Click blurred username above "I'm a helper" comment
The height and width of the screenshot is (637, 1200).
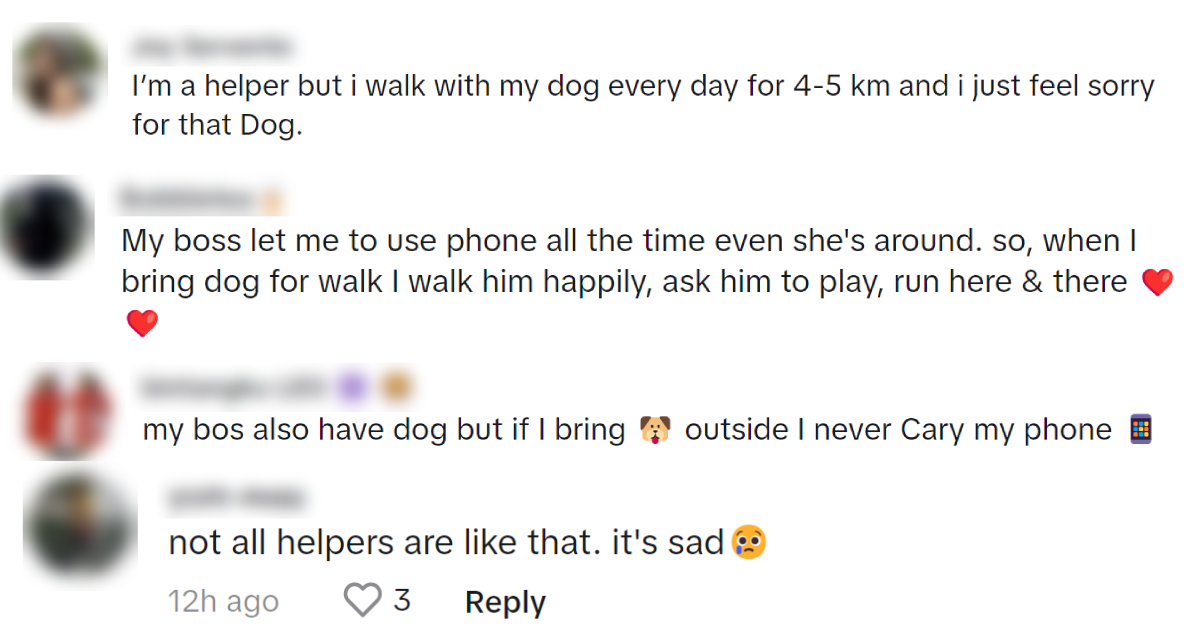tap(211, 46)
